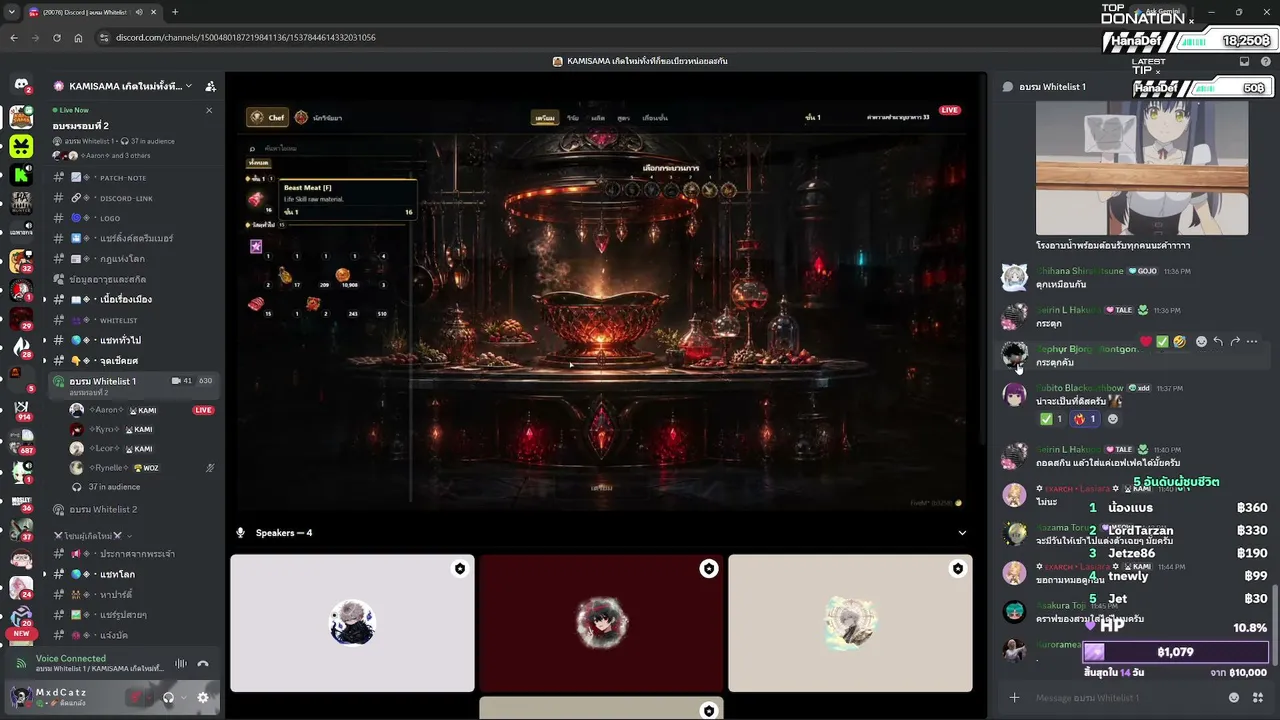
Task: Select the อบรม Whitelist 1 stage channel
Action: pyautogui.click(x=133, y=385)
